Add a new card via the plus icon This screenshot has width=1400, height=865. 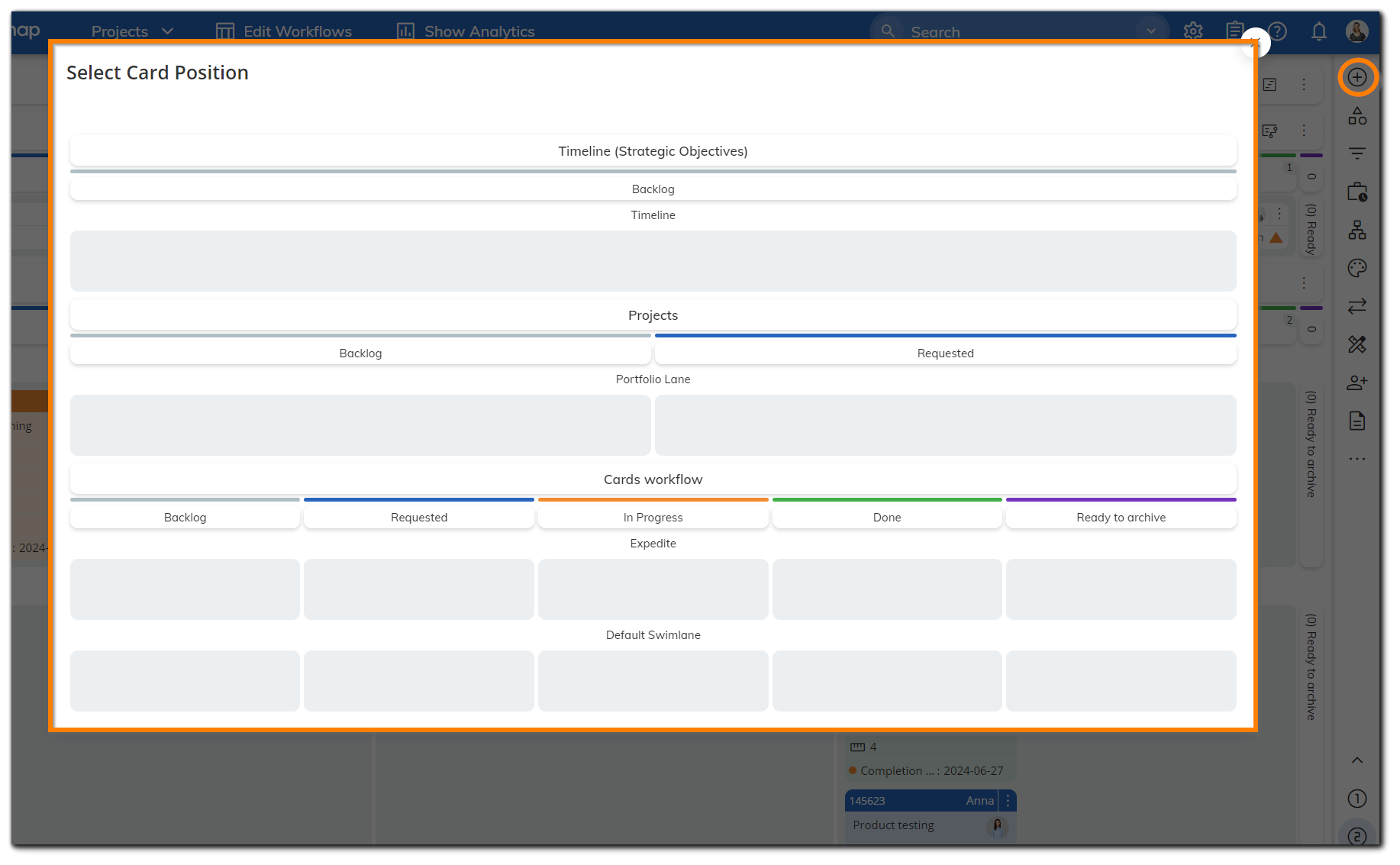coord(1357,77)
